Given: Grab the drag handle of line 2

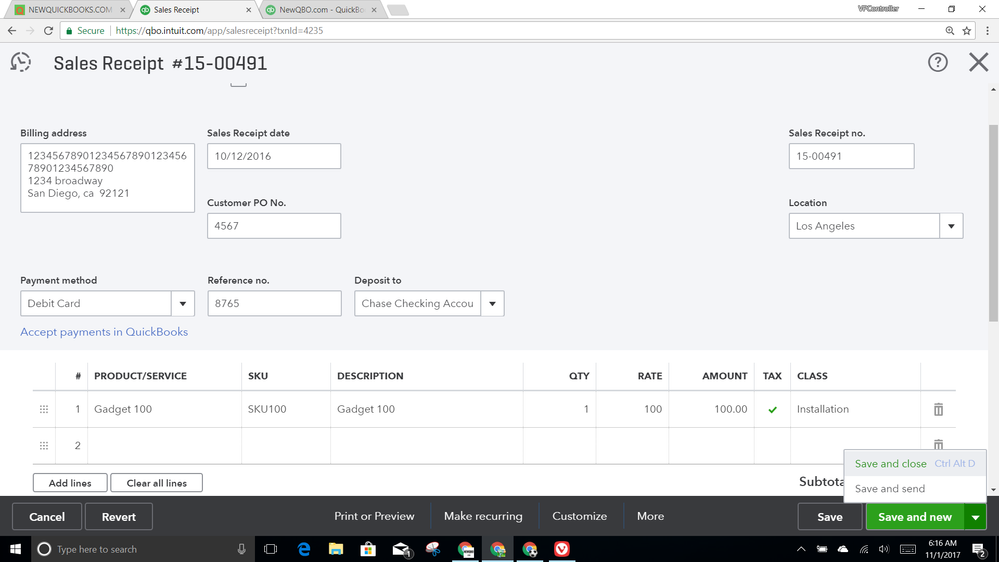Looking at the screenshot, I should pos(44,445).
